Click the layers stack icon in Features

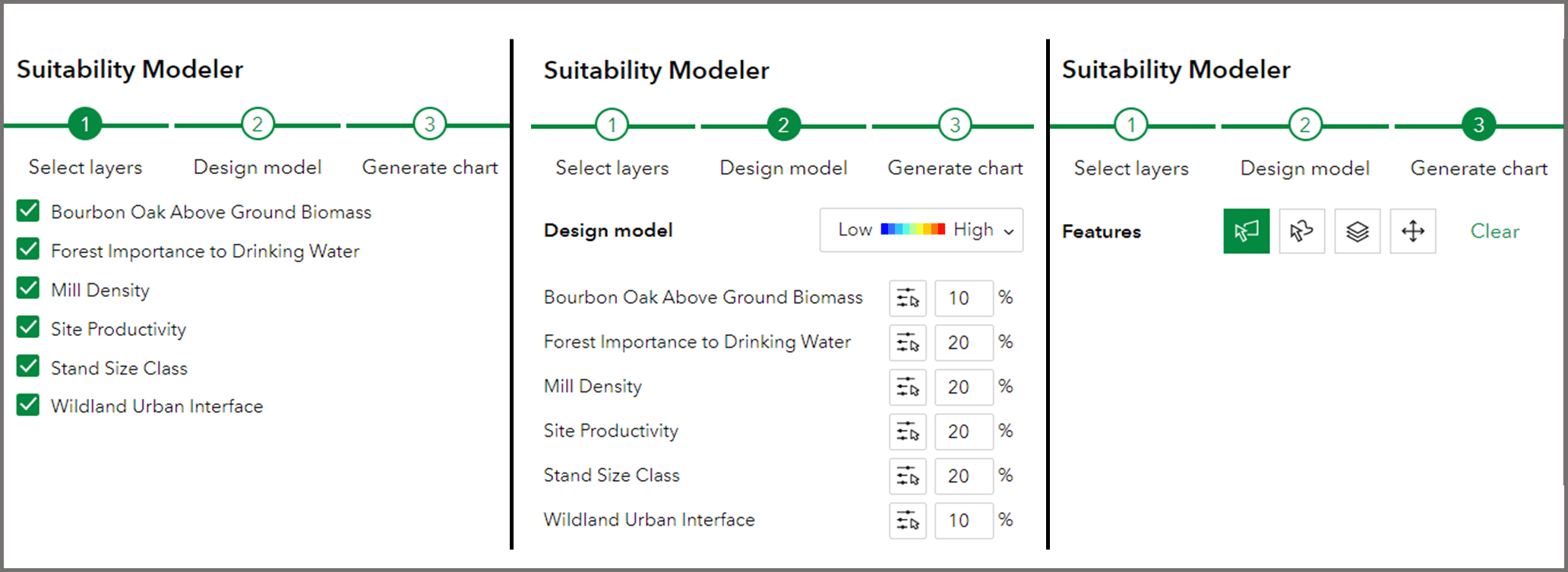1358,231
